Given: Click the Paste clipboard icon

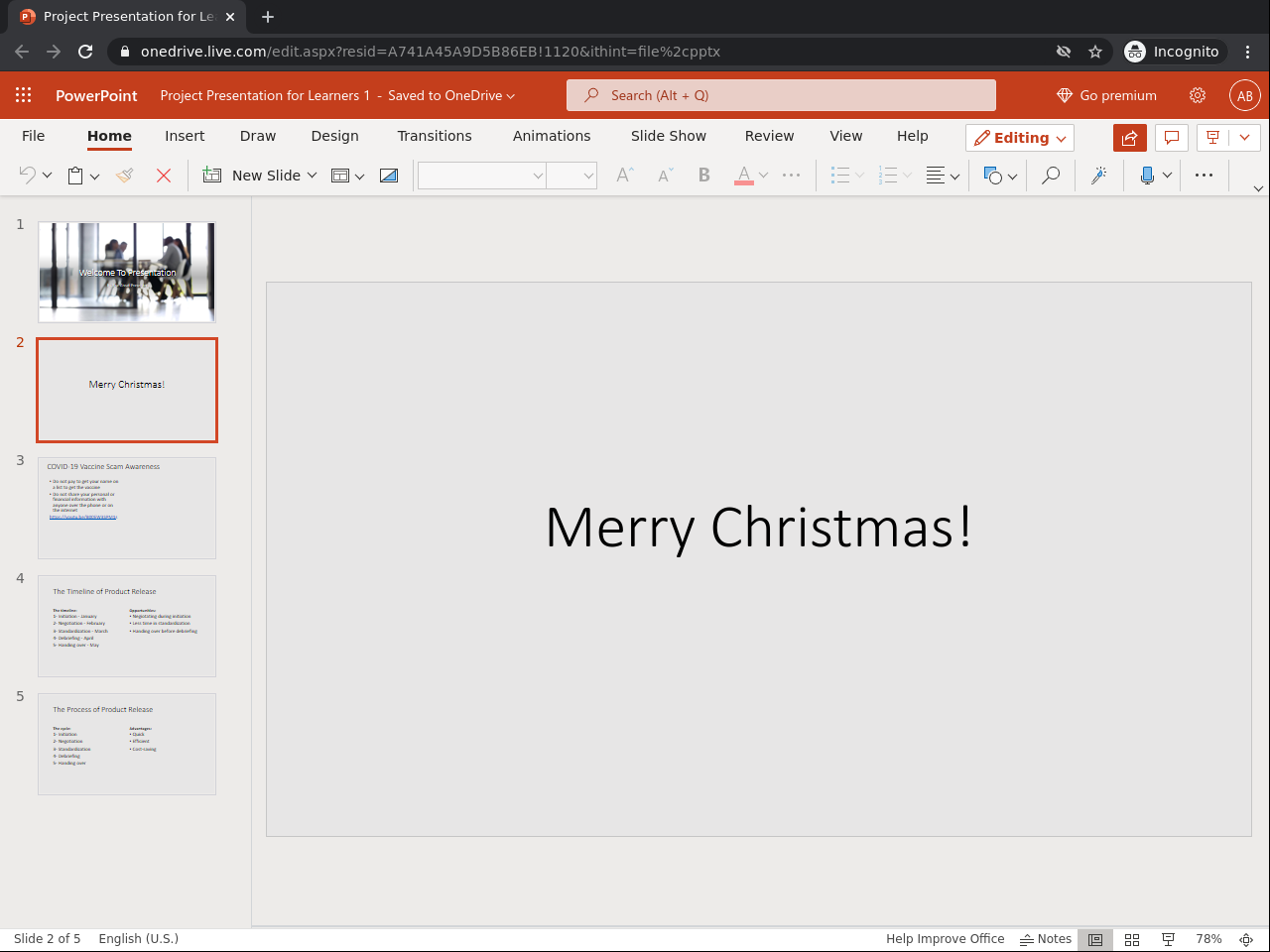Looking at the screenshot, I should point(75,176).
